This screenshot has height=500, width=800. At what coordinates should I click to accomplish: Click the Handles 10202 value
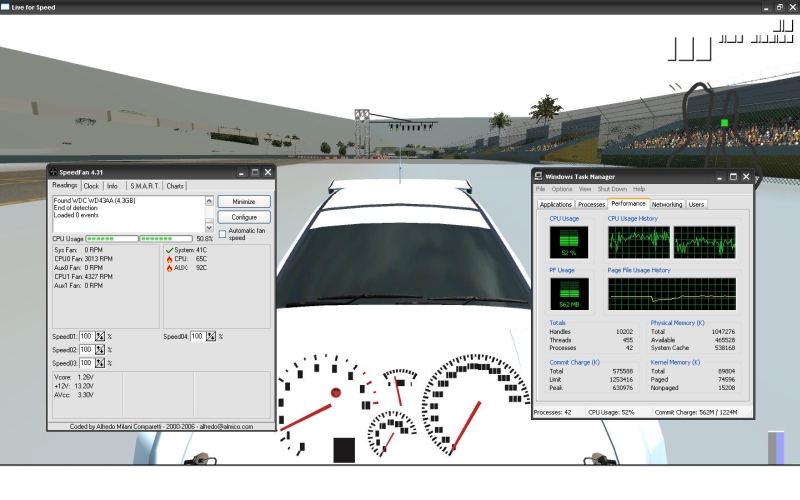click(624, 332)
